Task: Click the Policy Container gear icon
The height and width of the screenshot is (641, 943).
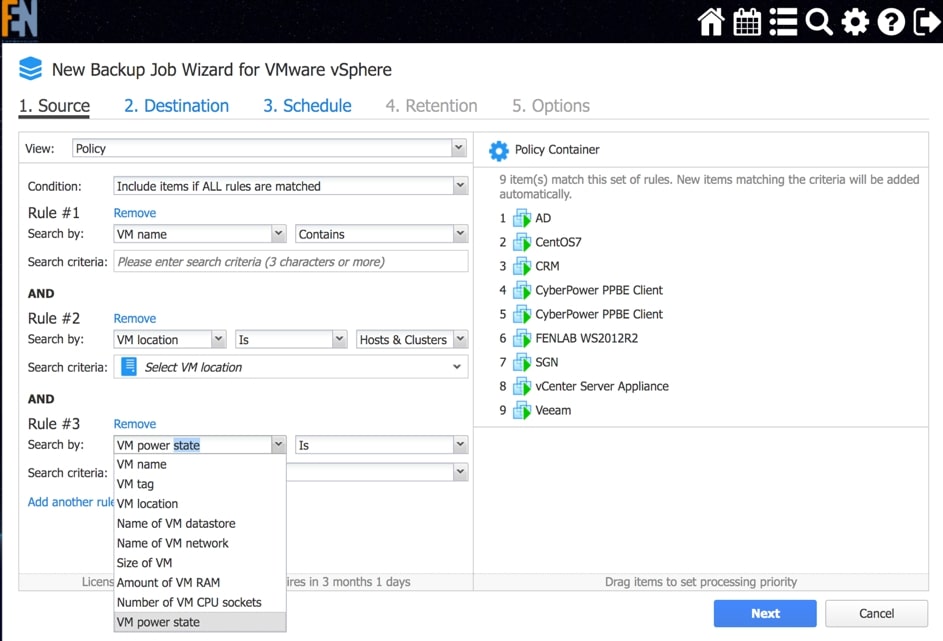Action: point(498,150)
